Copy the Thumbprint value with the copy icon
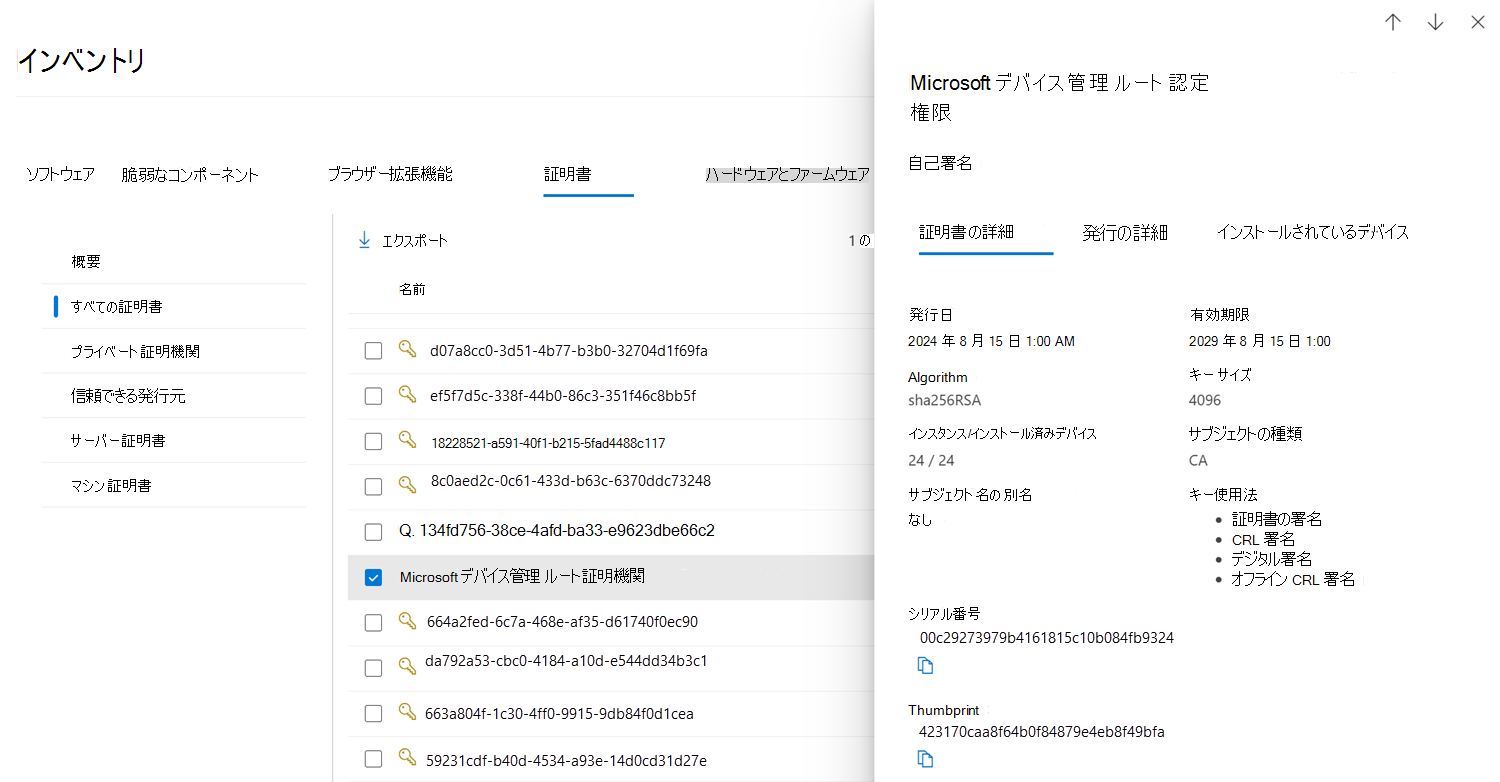The height and width of the screenshot is (782, 1500). (x=925, y=759)
